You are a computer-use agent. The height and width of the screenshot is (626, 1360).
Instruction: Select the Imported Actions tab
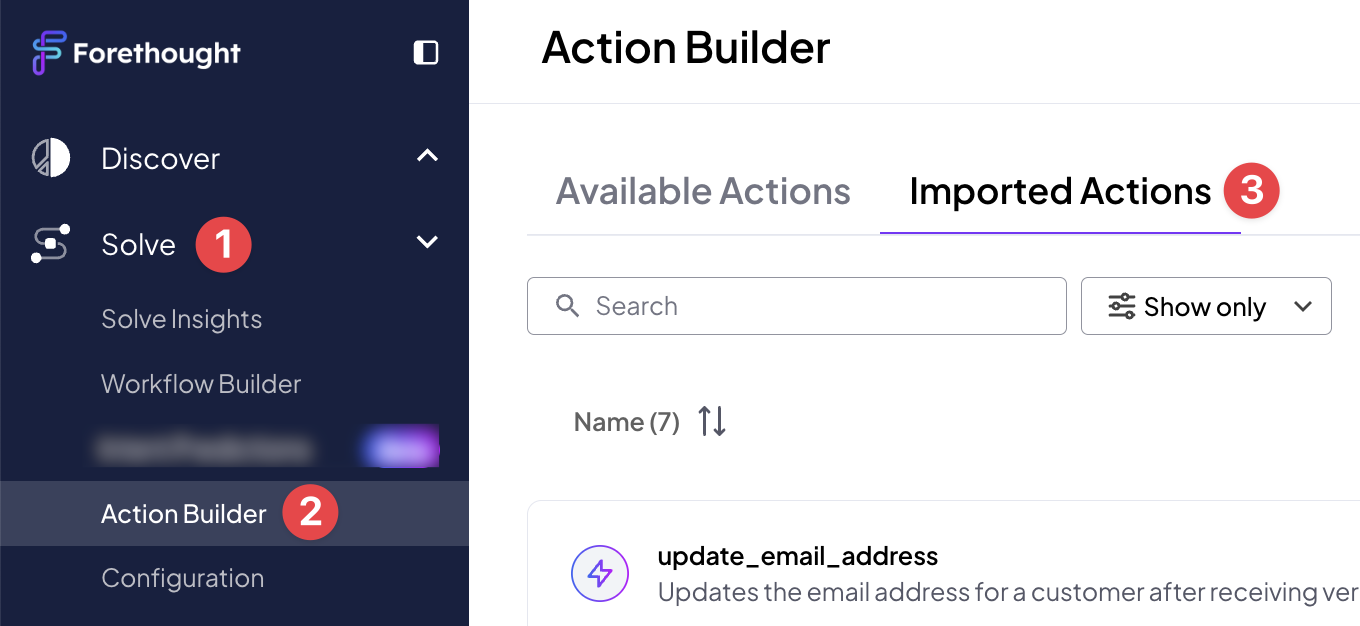(x=1060, y=191)
